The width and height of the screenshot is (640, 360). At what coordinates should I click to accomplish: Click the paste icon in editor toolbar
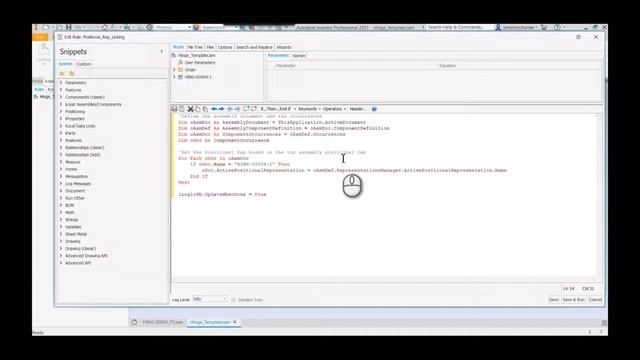pyautogui.click(x=205, y=109)
